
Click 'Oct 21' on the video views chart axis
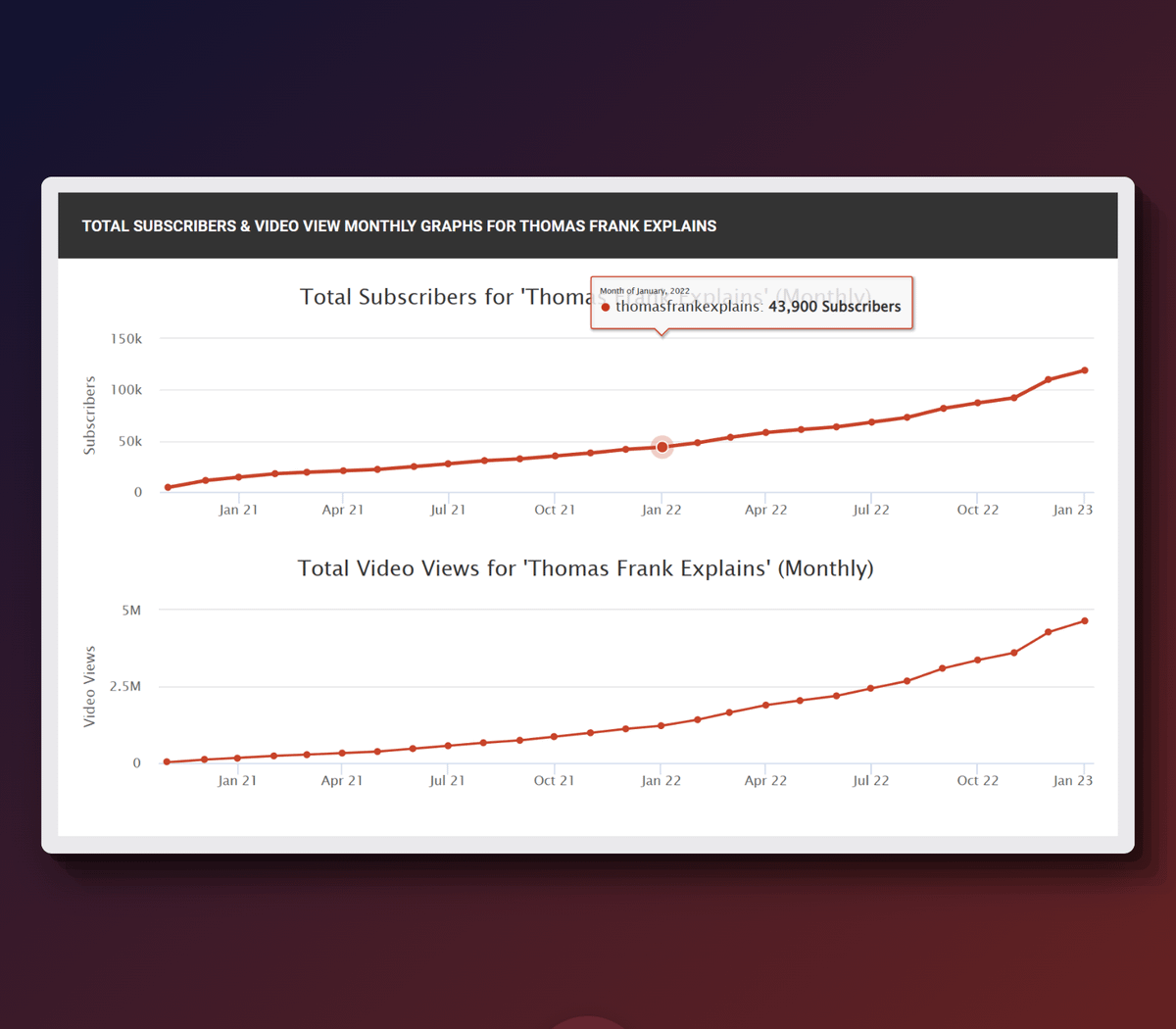(x=554, y=781)
